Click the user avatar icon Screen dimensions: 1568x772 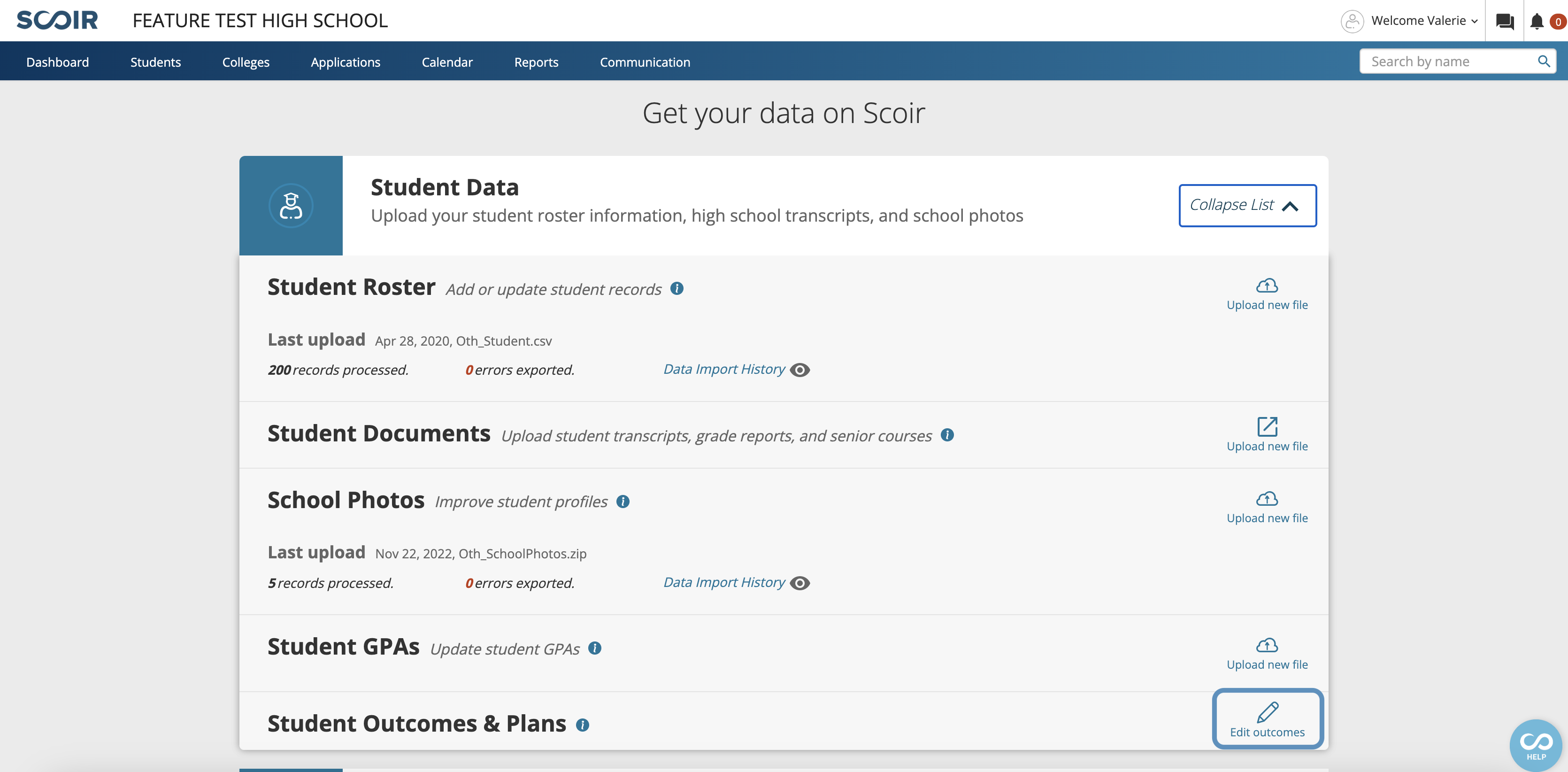tap(1352, 21)
